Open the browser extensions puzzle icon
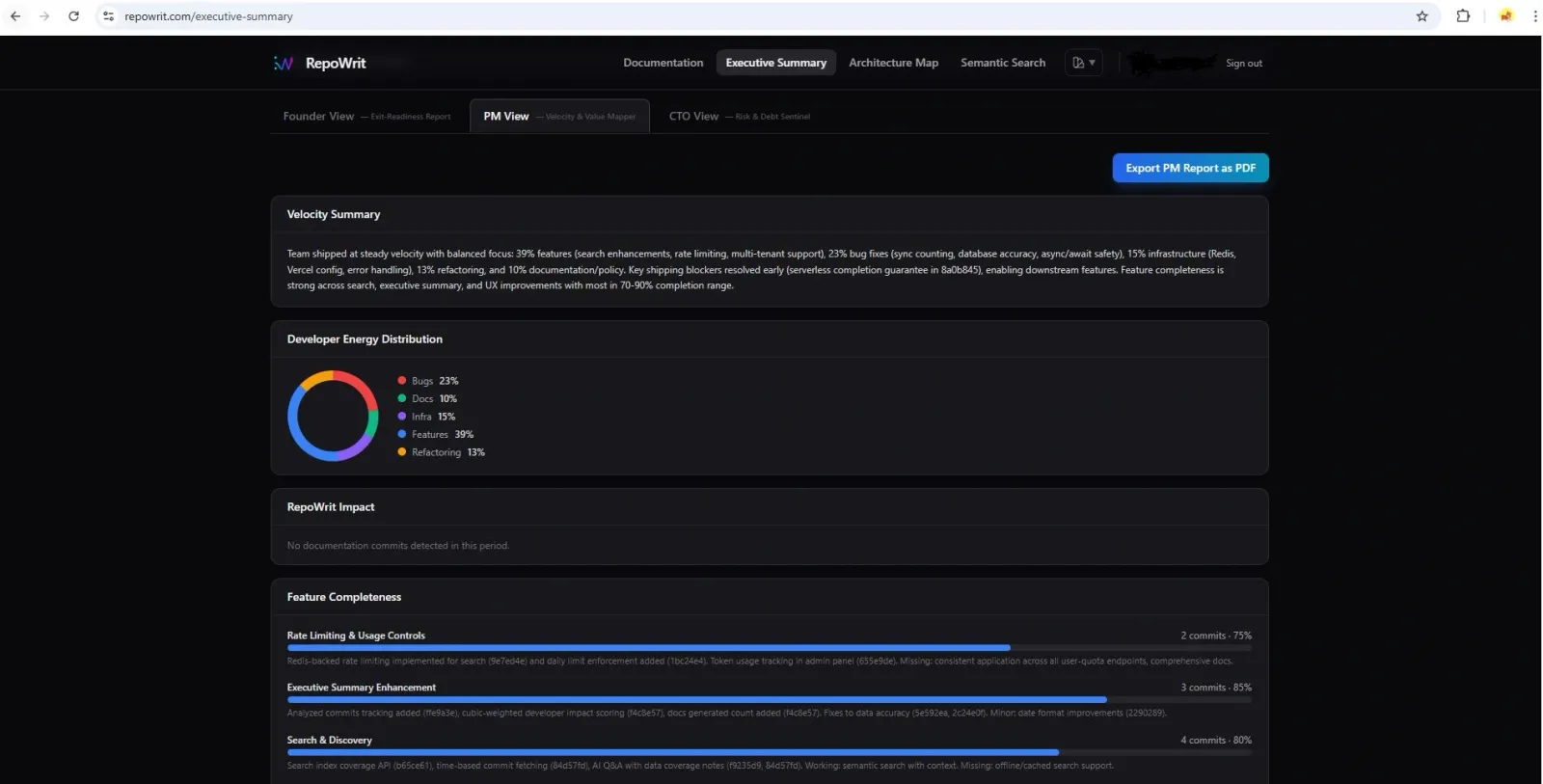This screenshot has height=784, width=1543. (1463, 16)
